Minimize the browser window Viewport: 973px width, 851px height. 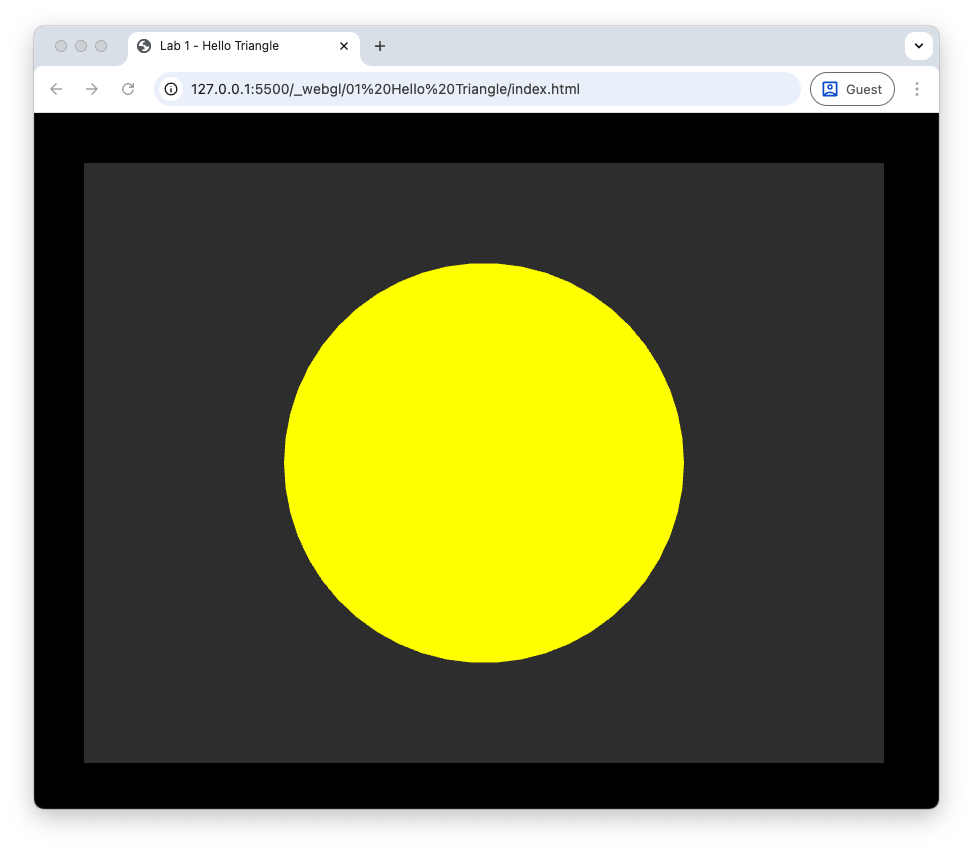pos(81,46)
